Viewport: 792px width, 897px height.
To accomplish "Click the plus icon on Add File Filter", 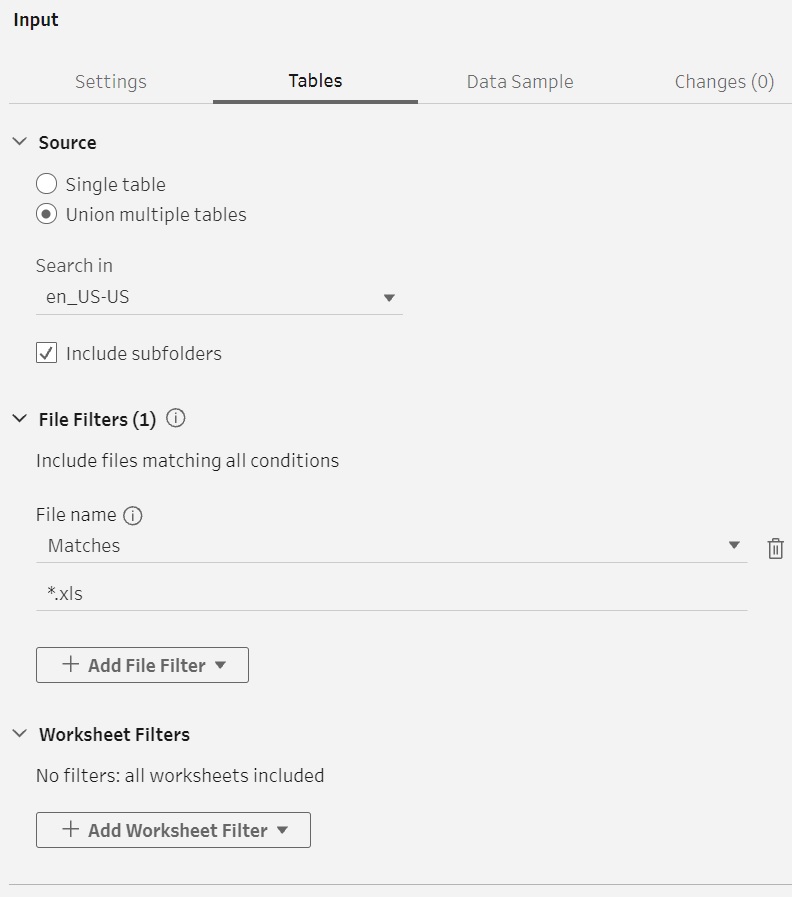I will [70, 664].
